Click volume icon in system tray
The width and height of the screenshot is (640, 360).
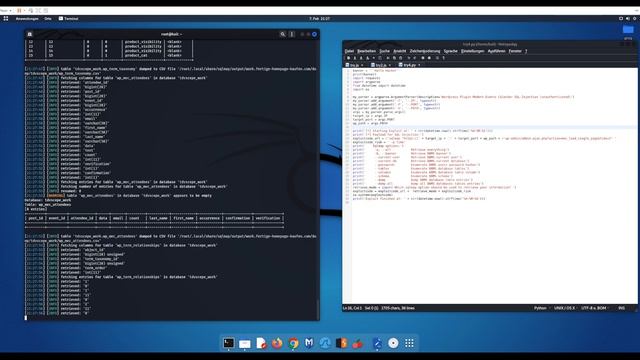628,18
